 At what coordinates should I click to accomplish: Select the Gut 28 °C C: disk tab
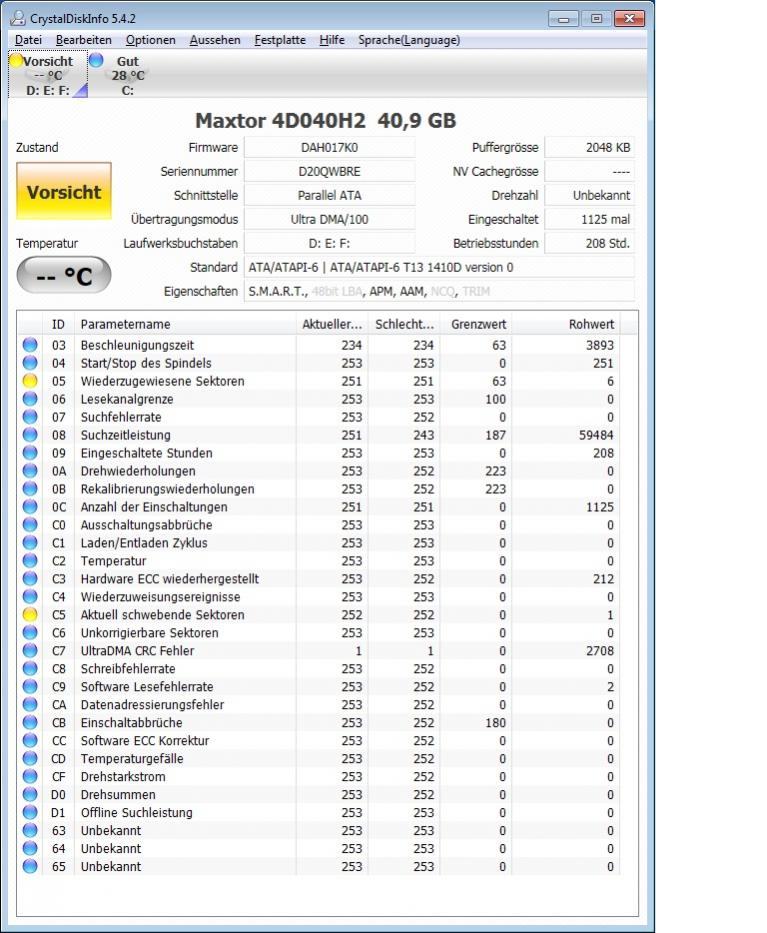(126, 75)
